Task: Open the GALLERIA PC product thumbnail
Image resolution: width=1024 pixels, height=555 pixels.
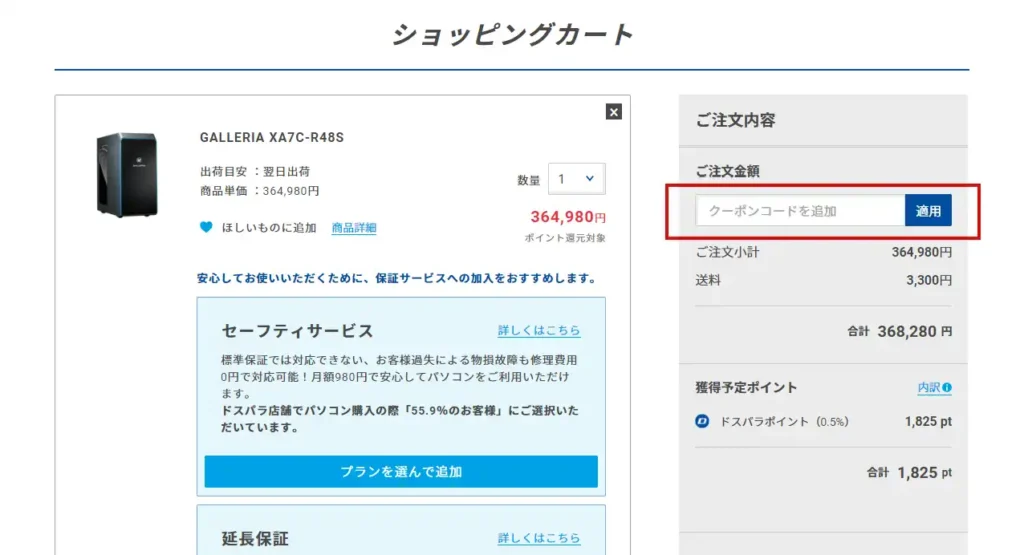Action: [126, 175]
